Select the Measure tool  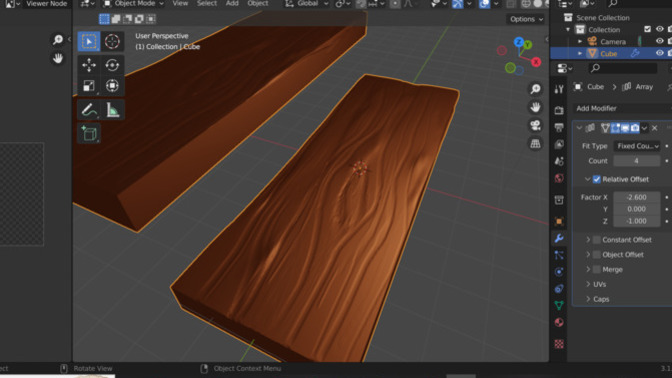click(x=112, y=110)
